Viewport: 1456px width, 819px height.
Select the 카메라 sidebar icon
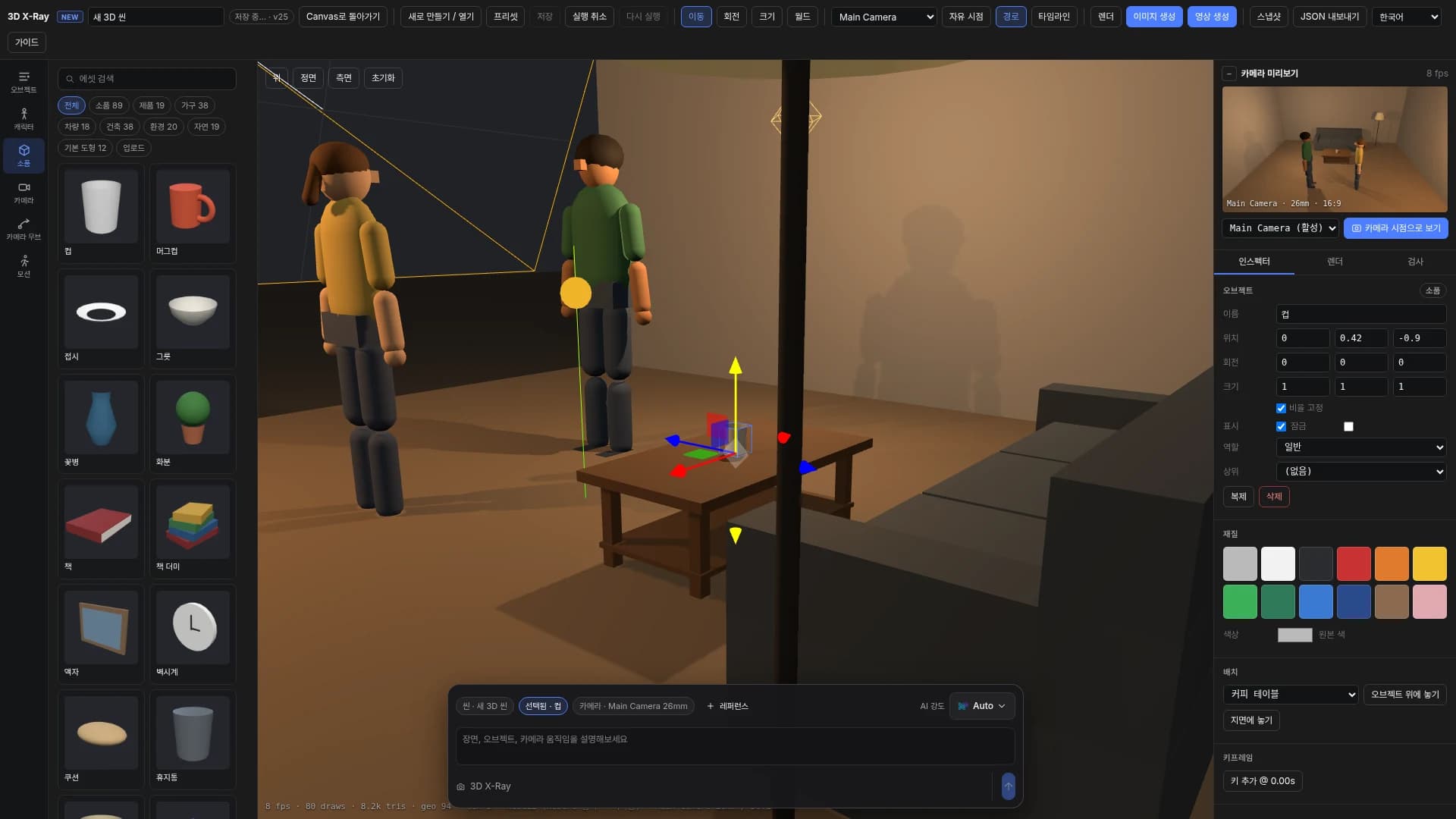click(24, 193)
